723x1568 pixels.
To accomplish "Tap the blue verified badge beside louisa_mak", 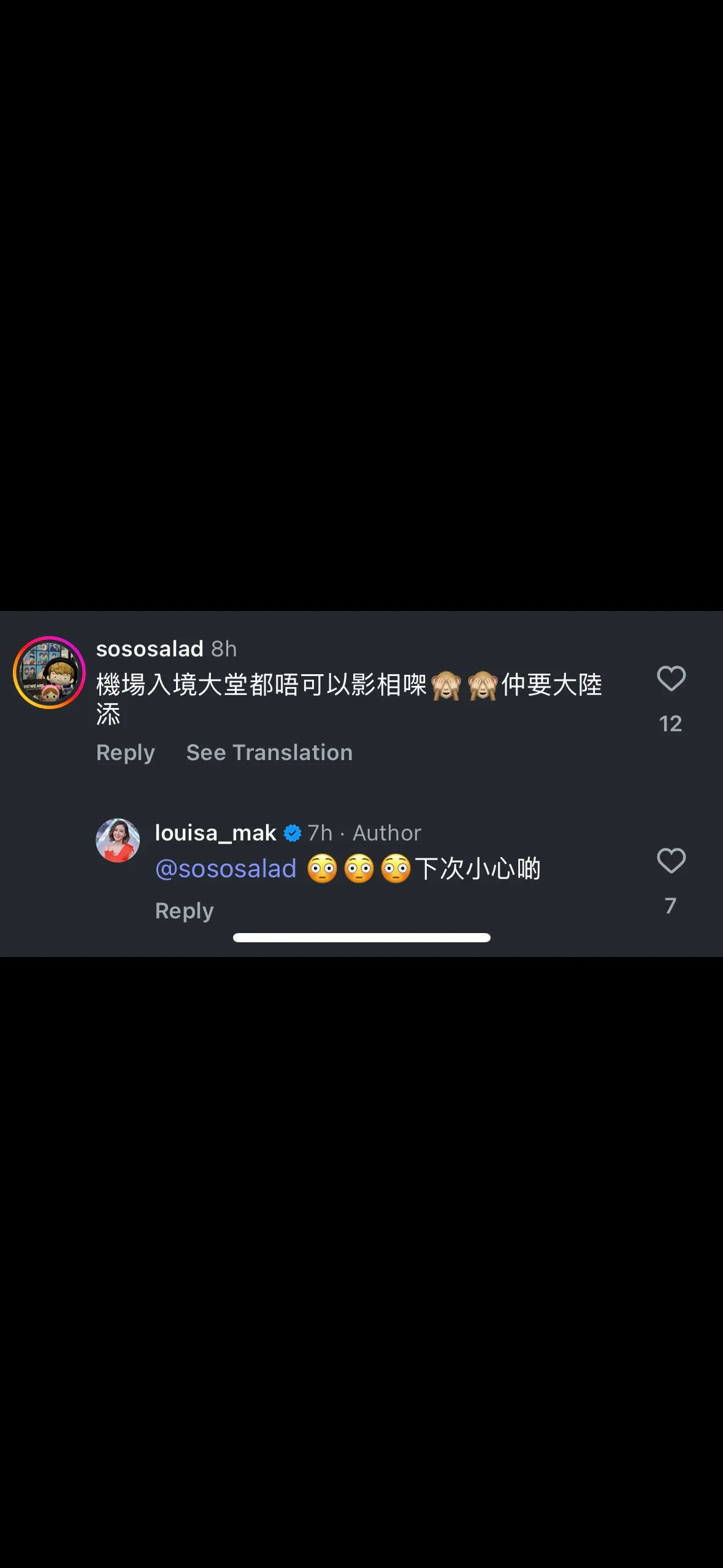I will [x=293, y=832].
